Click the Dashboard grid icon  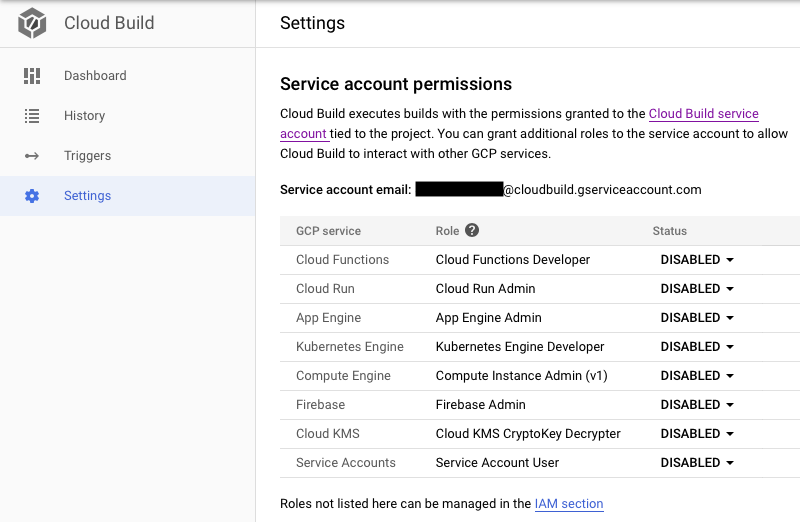(x=32, y=76)
